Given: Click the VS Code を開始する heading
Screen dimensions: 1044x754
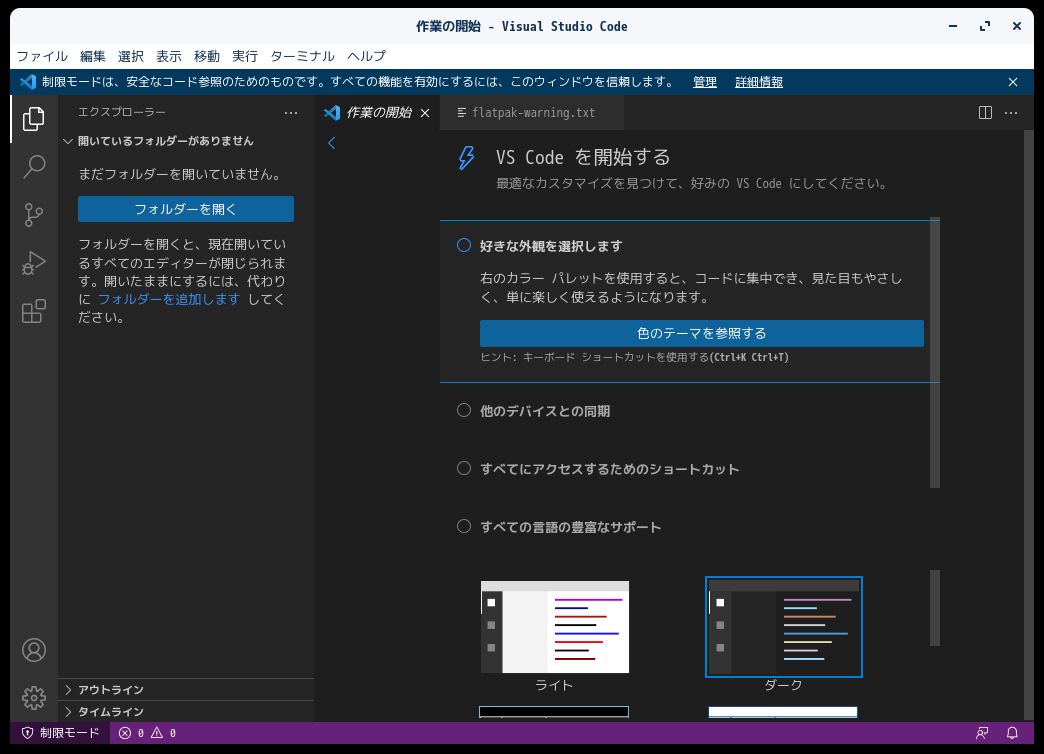Looking at the screenshot, I should 583,157.
